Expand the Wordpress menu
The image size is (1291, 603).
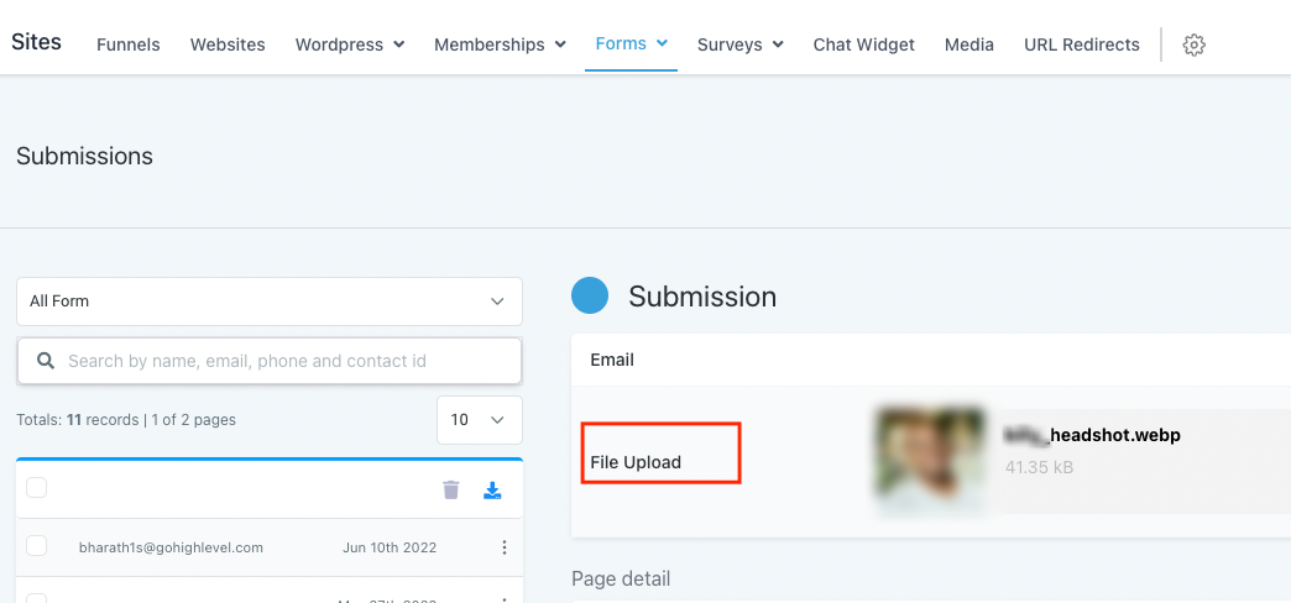349,45
